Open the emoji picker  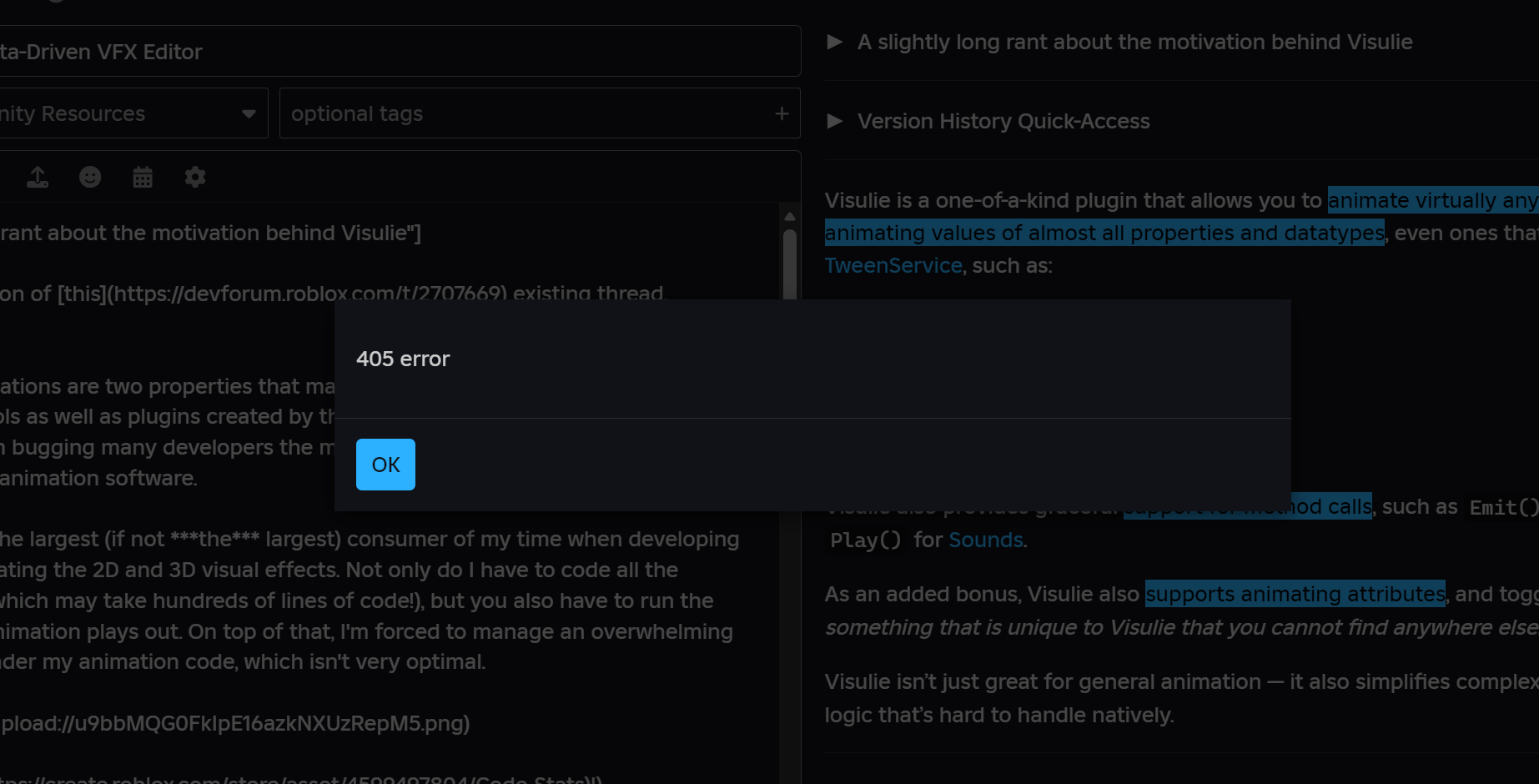(90, 177)
